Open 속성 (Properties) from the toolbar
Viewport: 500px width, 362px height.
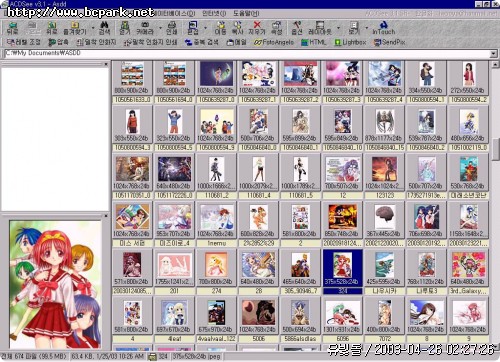(277, 28)
